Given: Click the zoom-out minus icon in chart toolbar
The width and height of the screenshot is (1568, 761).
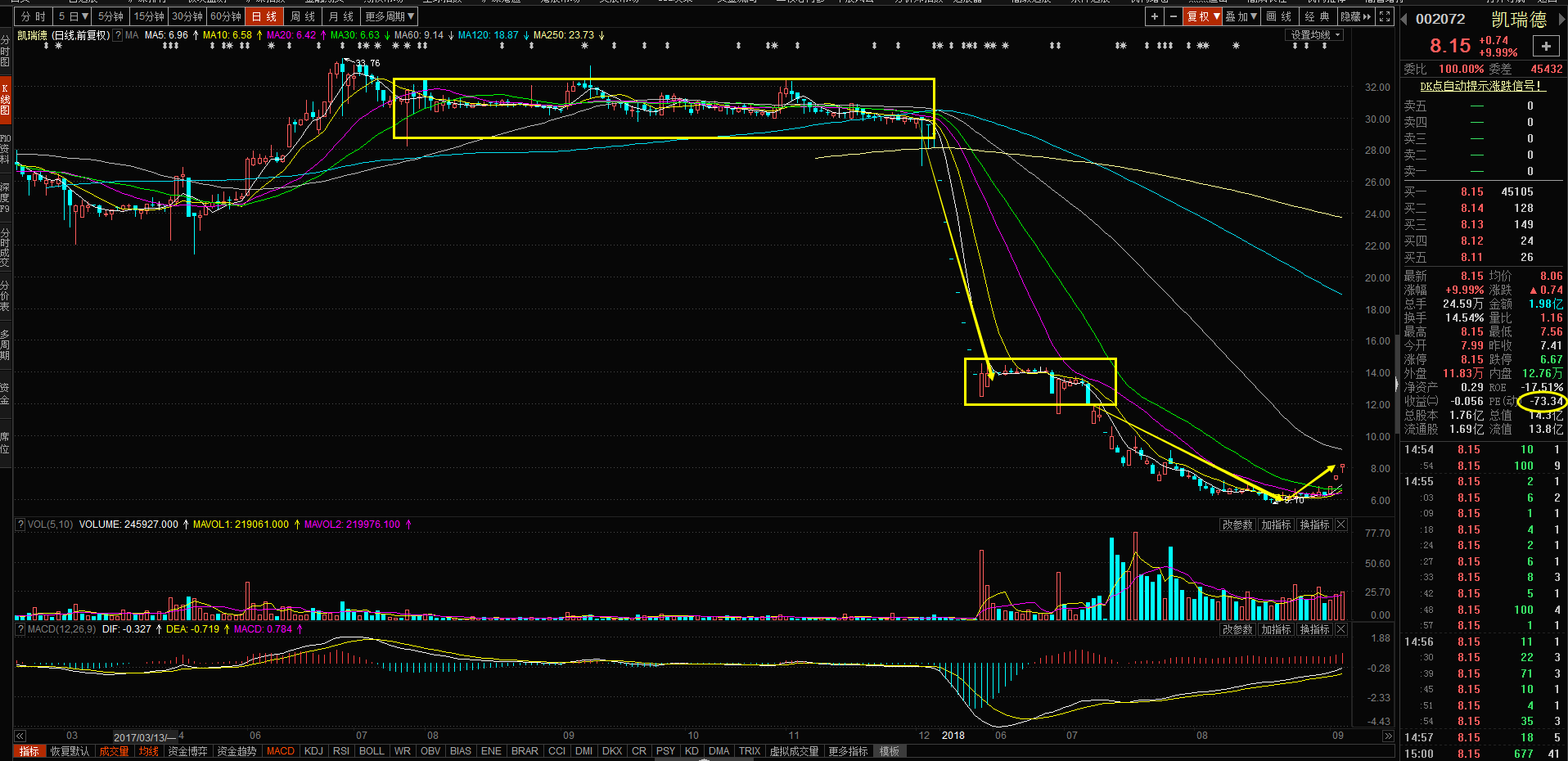Looking at the screenshot, I should pos(1174,16).
